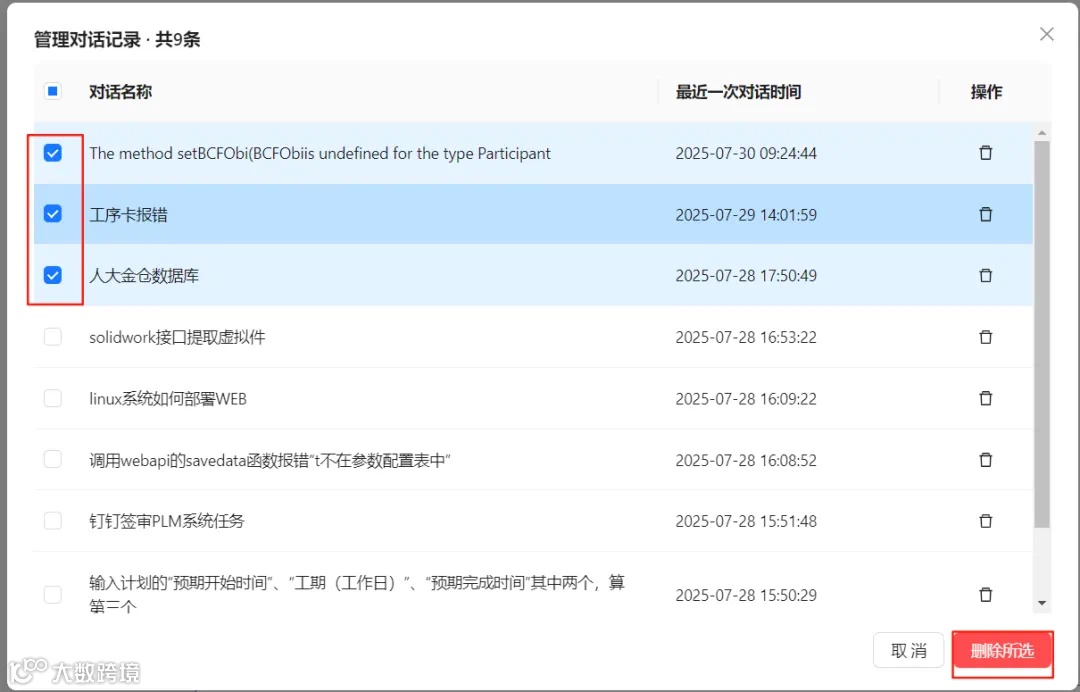
Task: Select the 工序卡报错 conversation name
Action: click(128, 215)
